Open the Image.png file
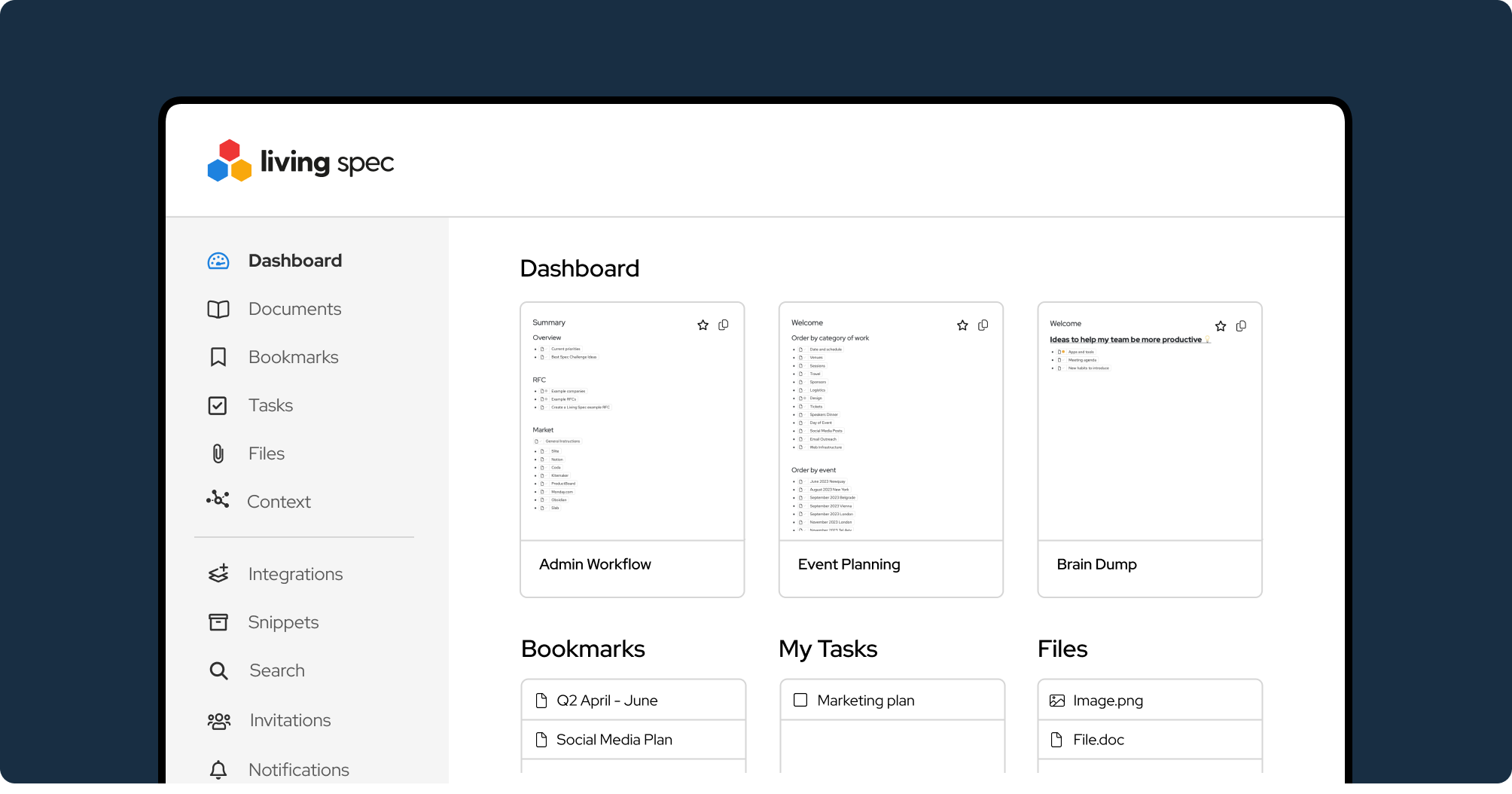 (1108, 701)
